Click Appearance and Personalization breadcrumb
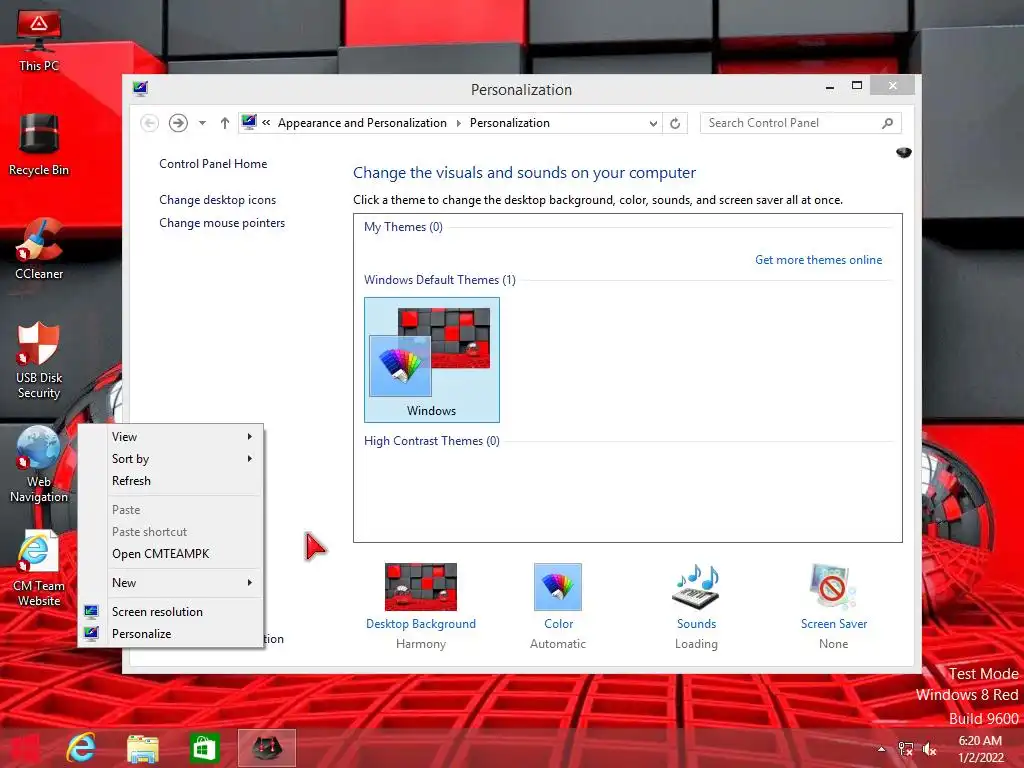The height and width of the screenshot is (768, 1024). click(x=362, y=123)
